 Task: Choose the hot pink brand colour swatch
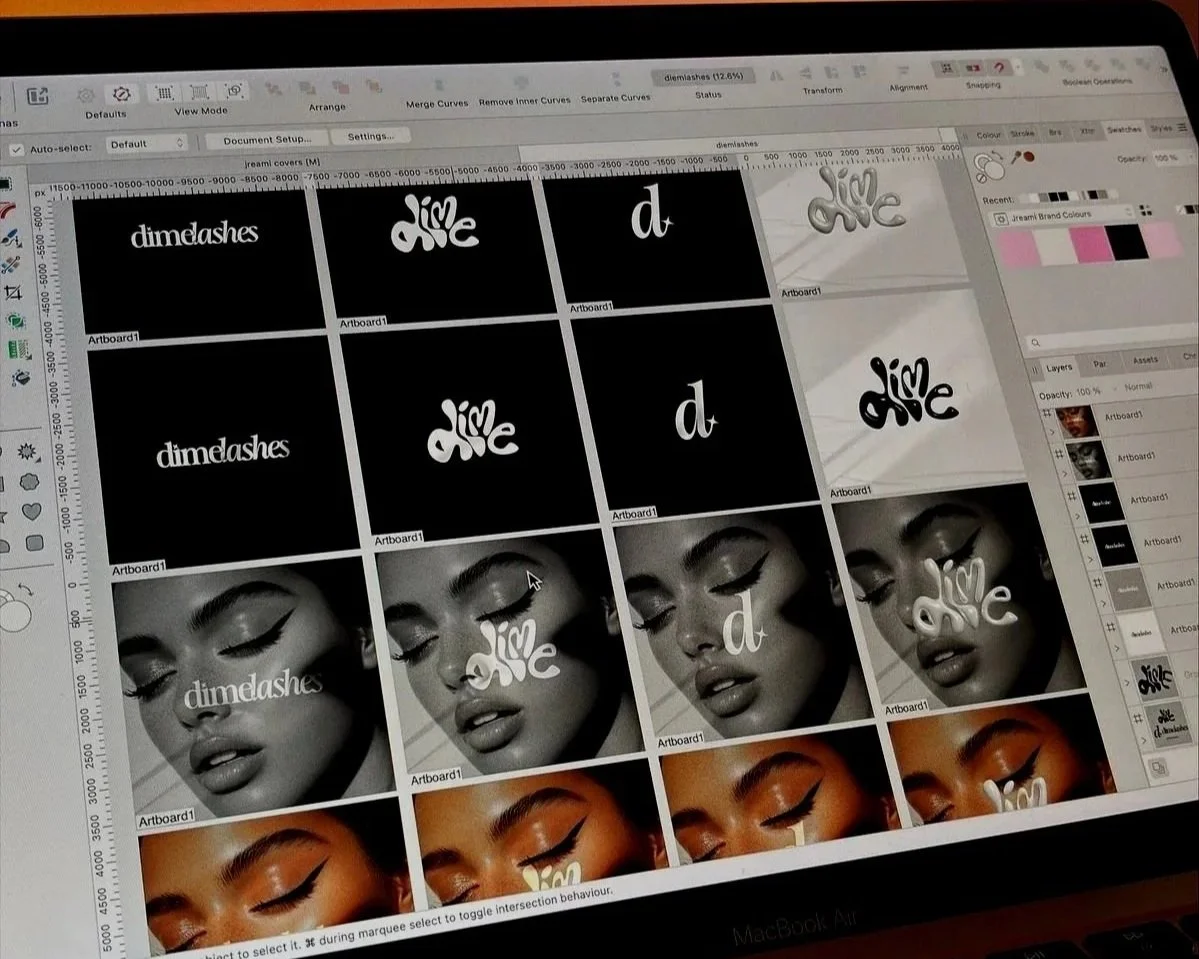coord(1090,245)
